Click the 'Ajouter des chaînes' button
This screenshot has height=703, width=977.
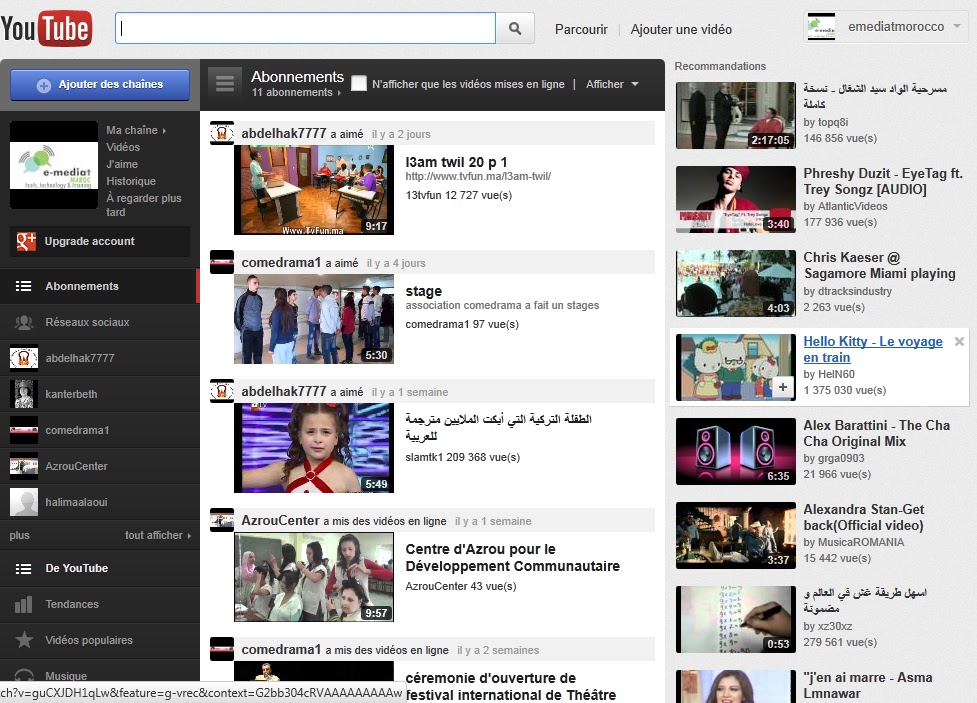point(99,85)
